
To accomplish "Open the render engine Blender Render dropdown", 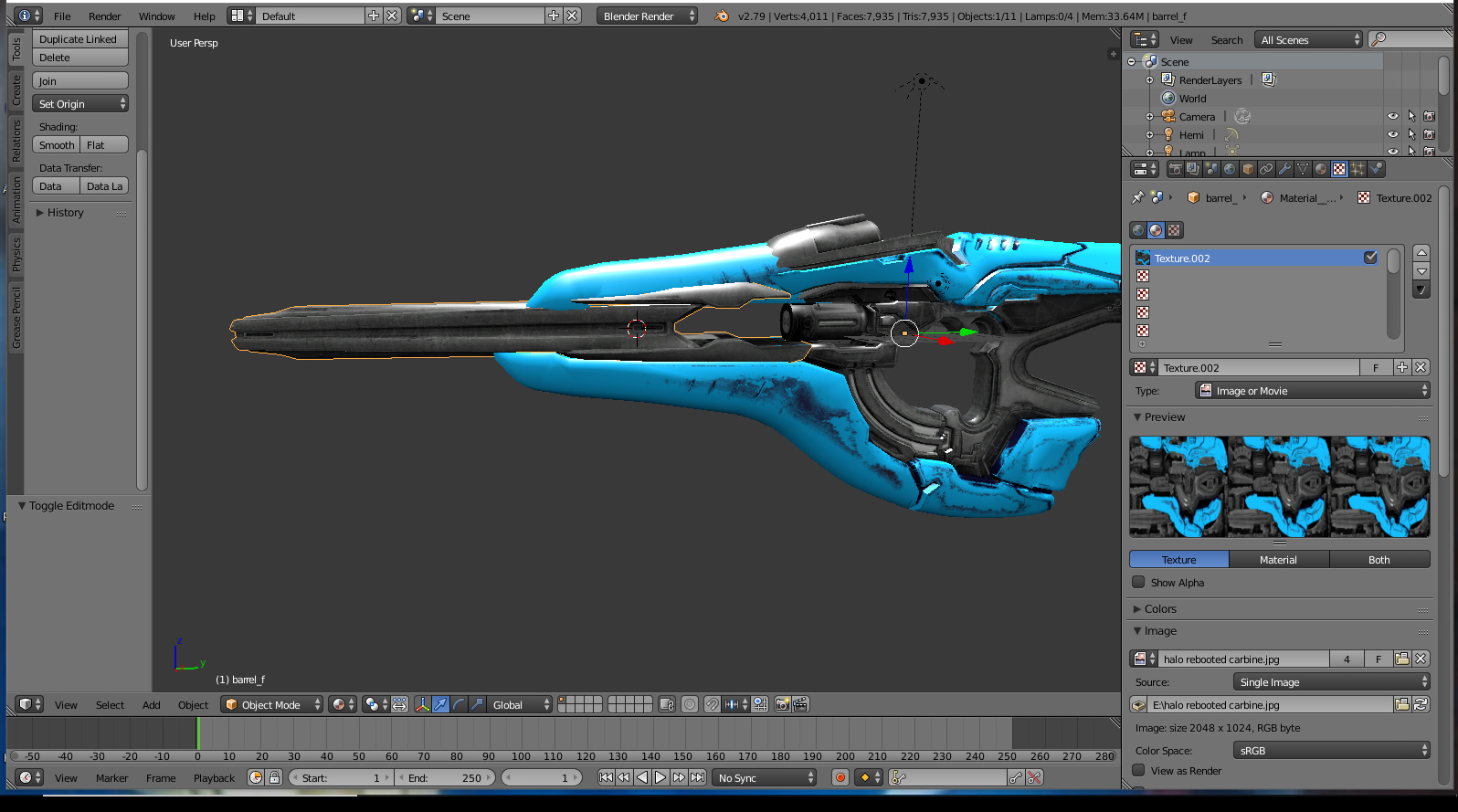I will [x=647, y=16].
